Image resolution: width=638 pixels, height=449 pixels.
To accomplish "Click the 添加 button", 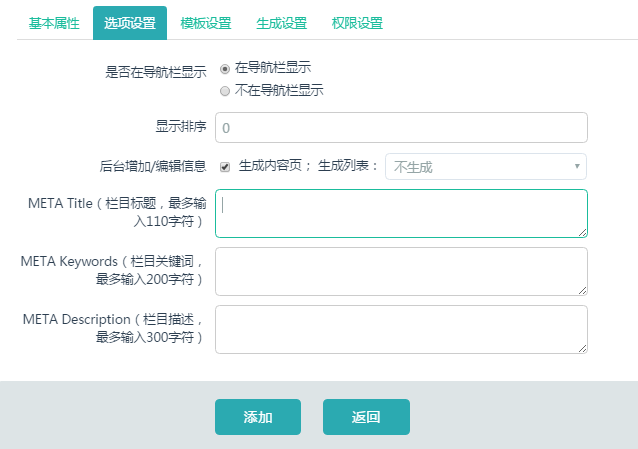I will click(x=258, y=417).
